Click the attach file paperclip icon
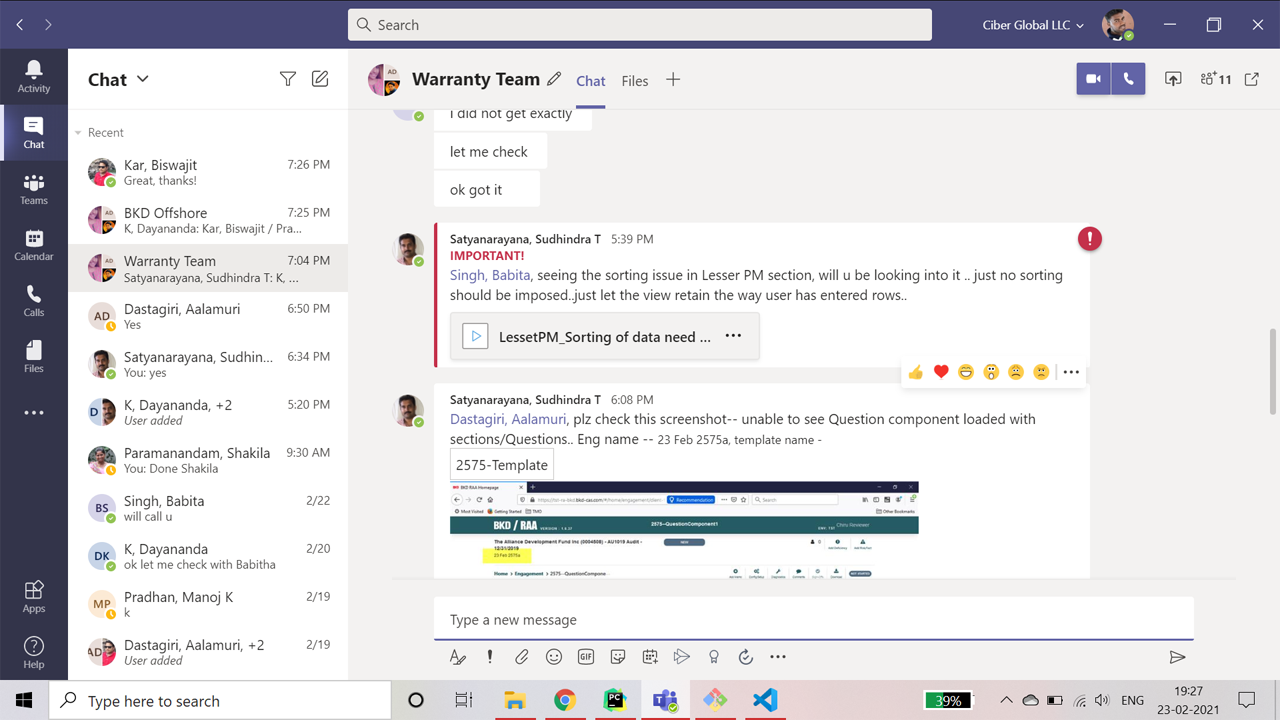 pyautogui.click(x=522, y=657)
